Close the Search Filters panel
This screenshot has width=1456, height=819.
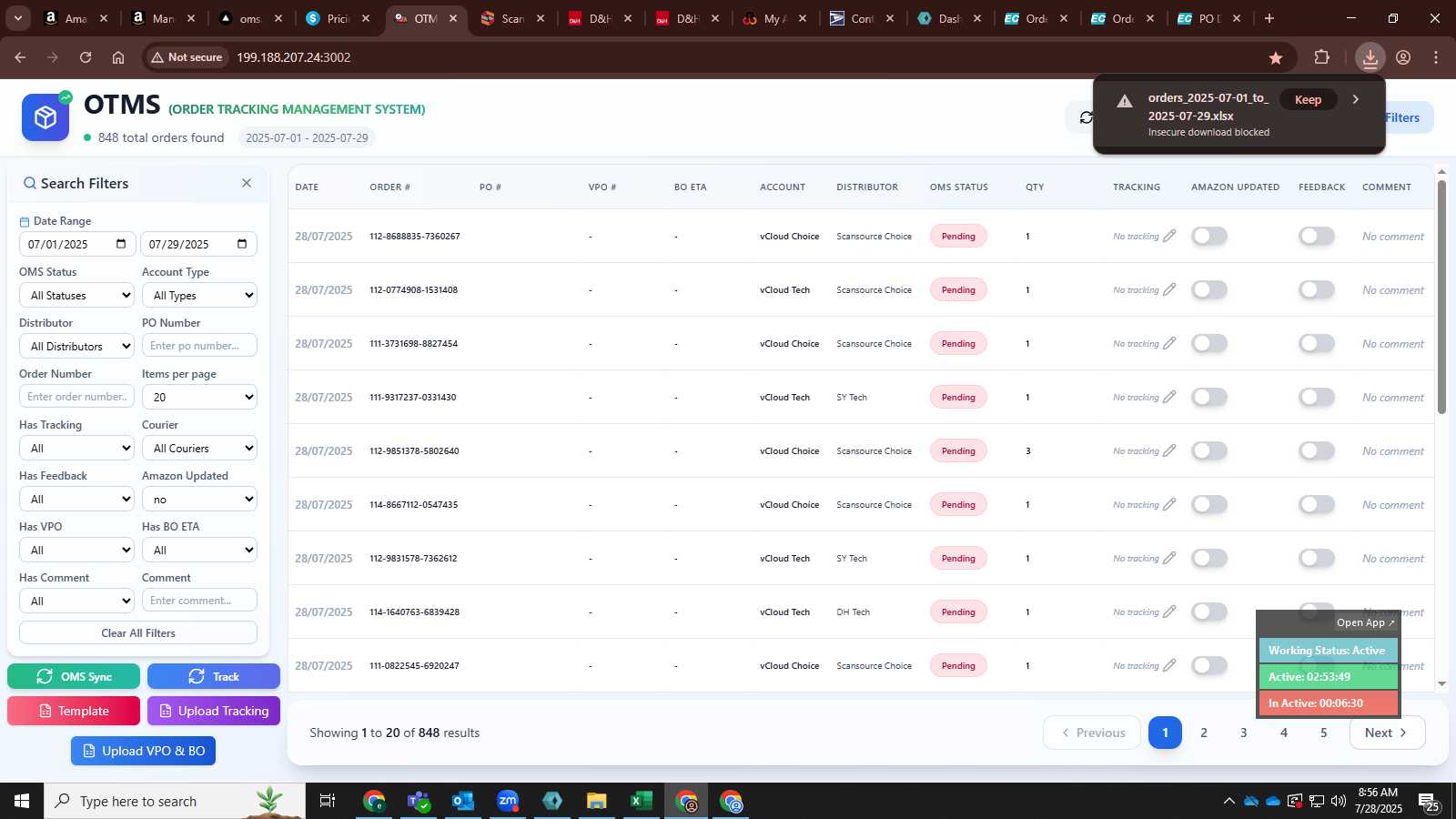[x=247, y=183]
